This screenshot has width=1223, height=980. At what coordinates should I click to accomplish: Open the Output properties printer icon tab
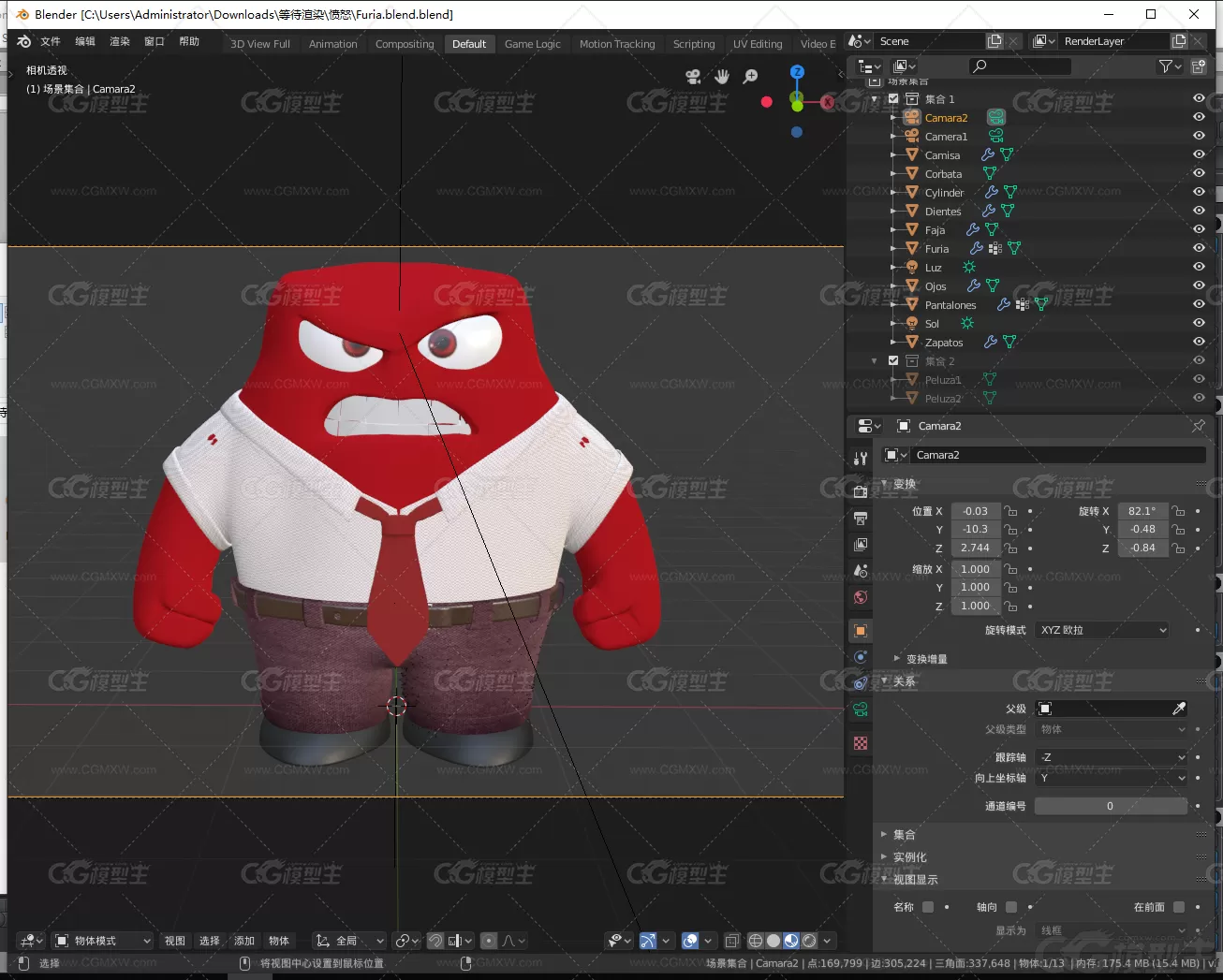[x=861, y=518]
